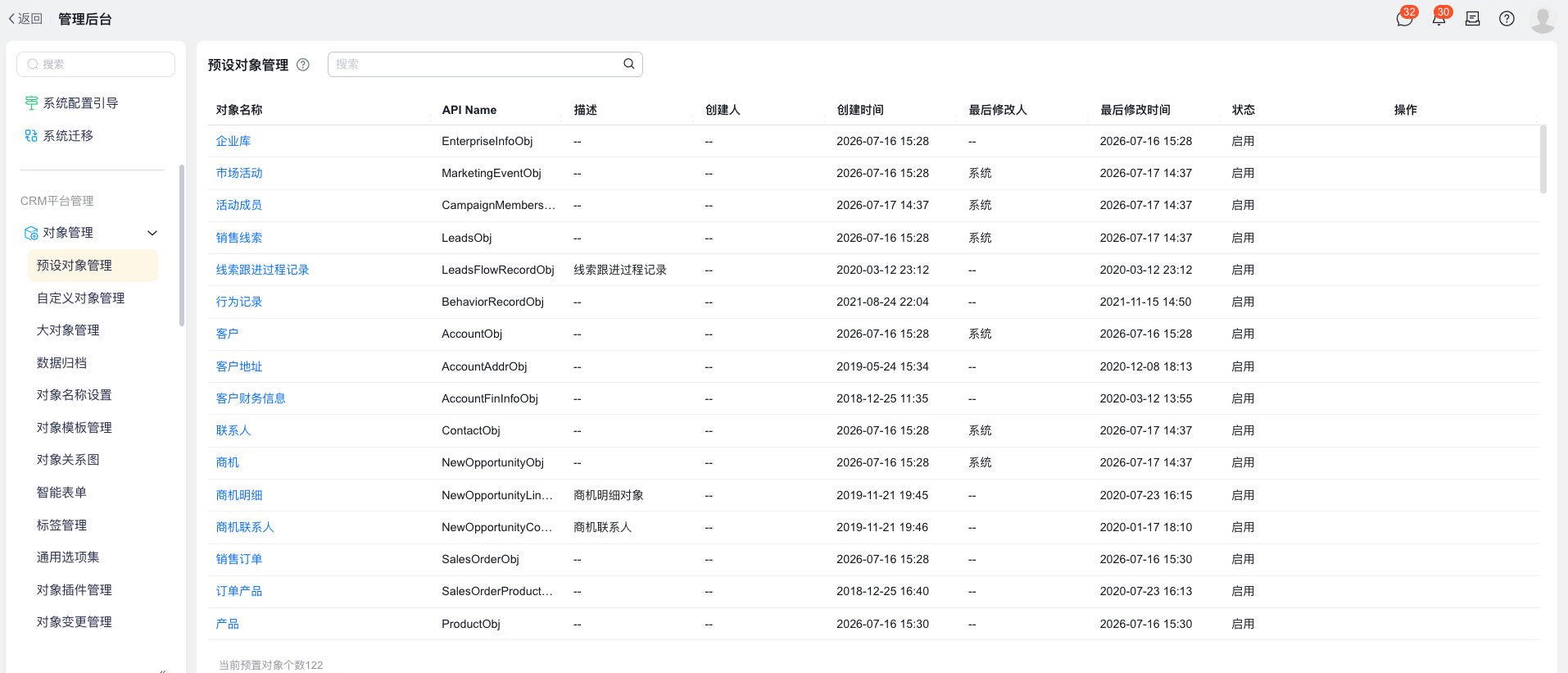The image size is (1568, 673).
Task: Open 对象名称设置 menu item
Action: 74,395
